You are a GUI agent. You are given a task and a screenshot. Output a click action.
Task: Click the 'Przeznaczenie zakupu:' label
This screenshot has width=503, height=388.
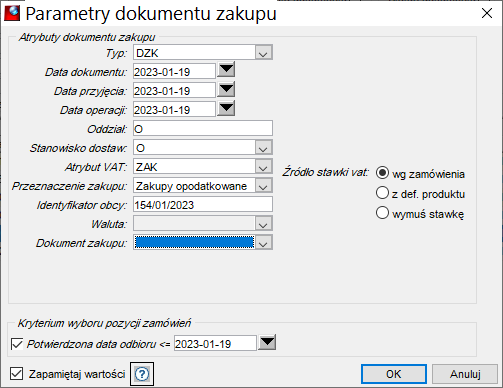click(x=69, y=186)
